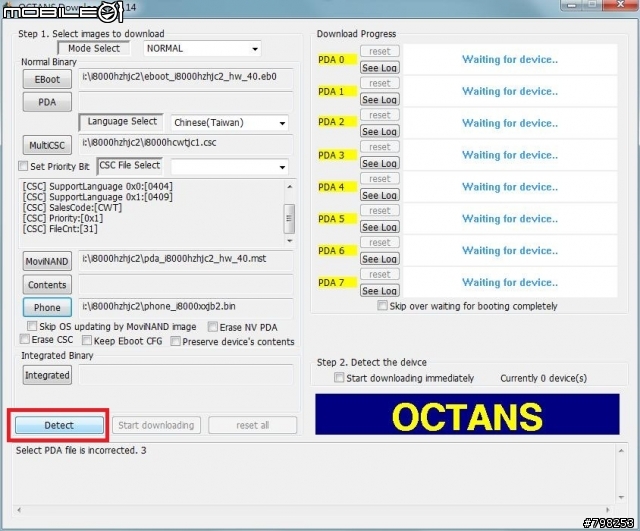Click the EBoot file button
Image resolution: width=640 pixels, height=531 pixels.
47,79
